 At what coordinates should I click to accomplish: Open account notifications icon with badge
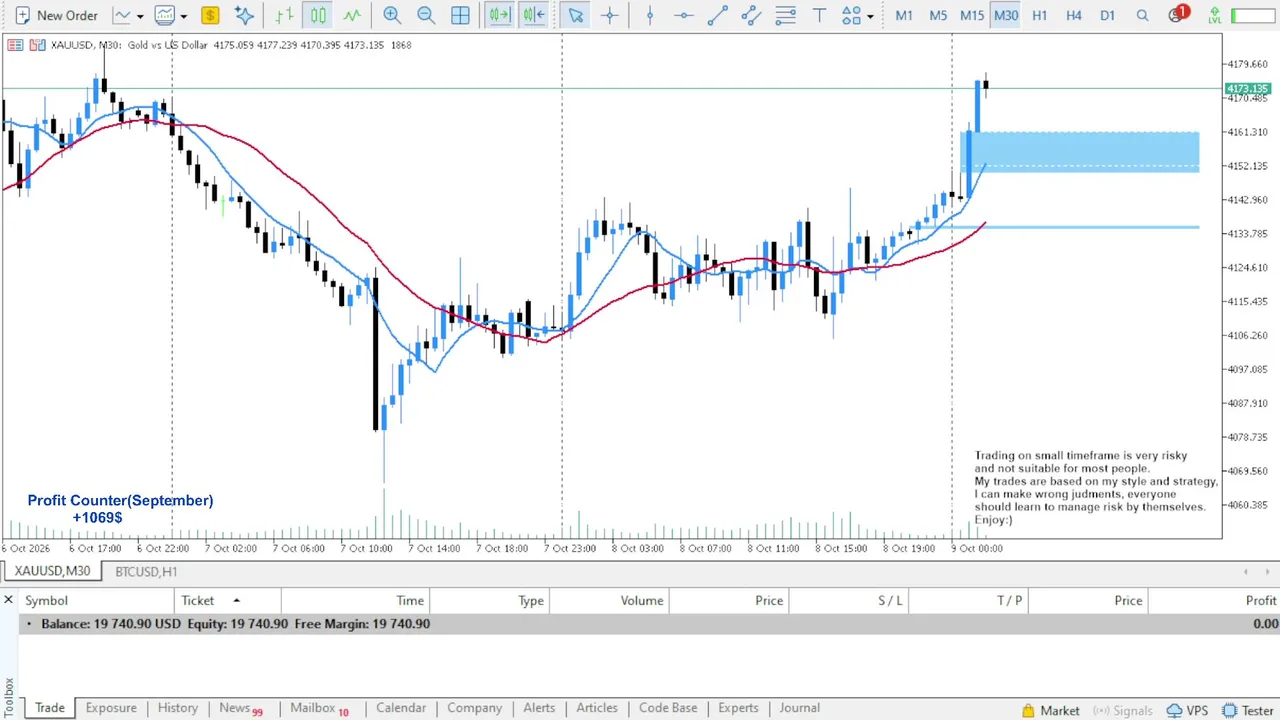tap(1178, 14)
